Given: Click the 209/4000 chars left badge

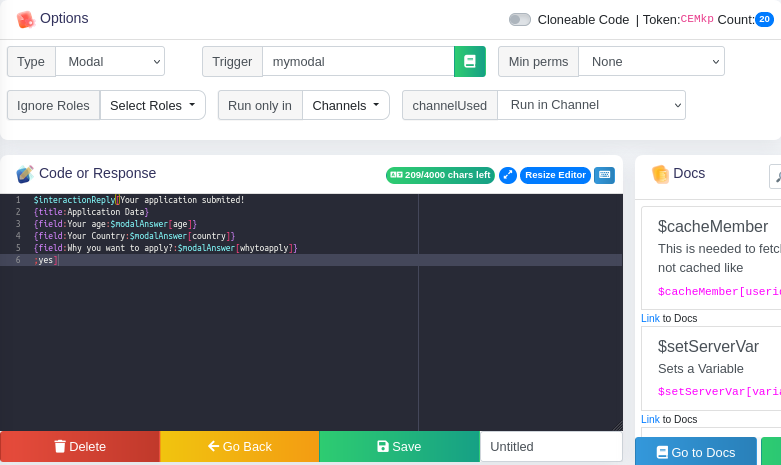Looking at the screenshot, I should point(440,175).
